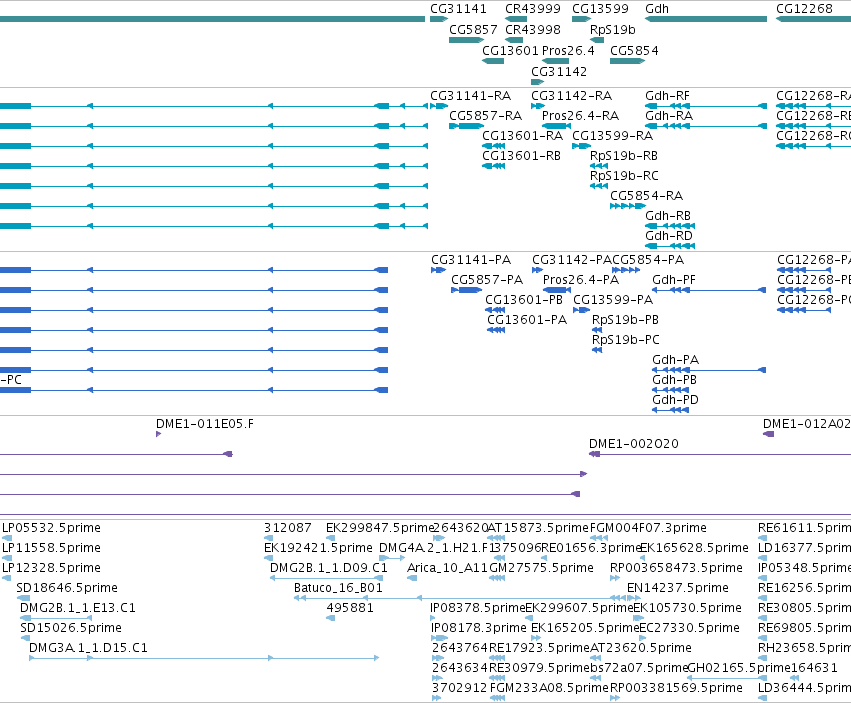Image resolution: width=851 pixels, height=703 pixels.
Task: Click the RpS19b-PC protein label
Action: [626, 340]
